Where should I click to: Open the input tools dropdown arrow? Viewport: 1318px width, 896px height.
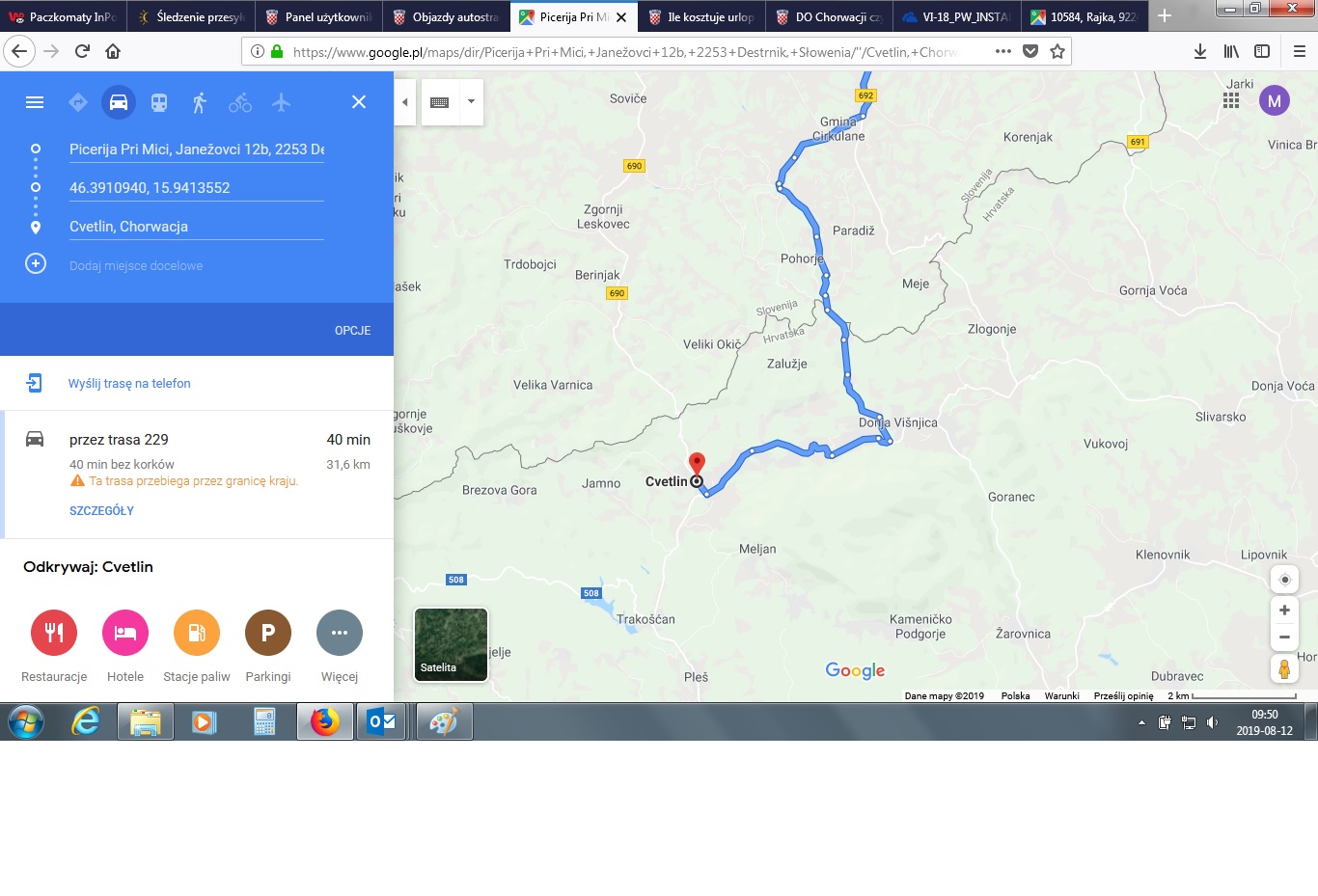coord(471,102)
